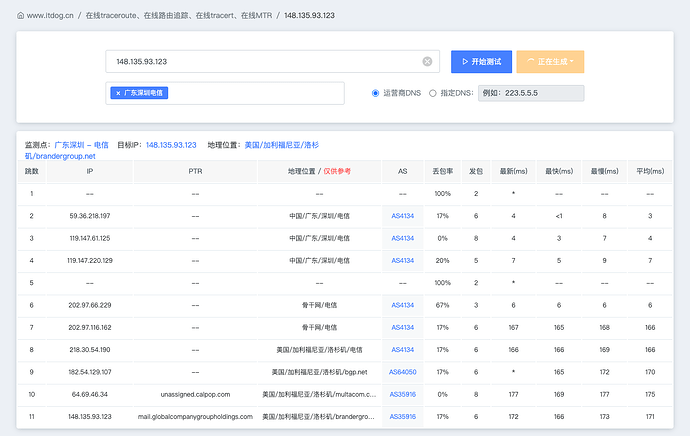
Task: Remove the 广东深圳电信 node tag
Action: point(118,93)
